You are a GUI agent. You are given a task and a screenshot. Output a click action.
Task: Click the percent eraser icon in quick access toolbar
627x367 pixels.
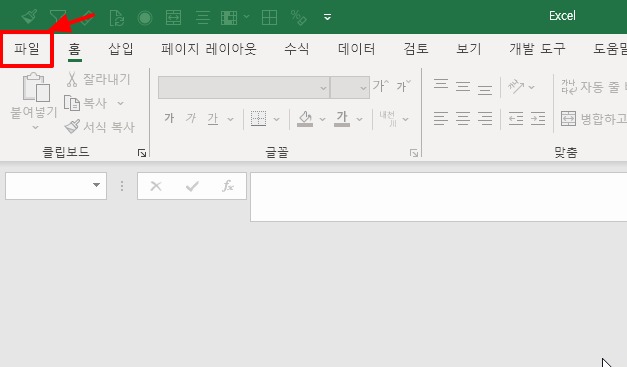coord(299,18)
